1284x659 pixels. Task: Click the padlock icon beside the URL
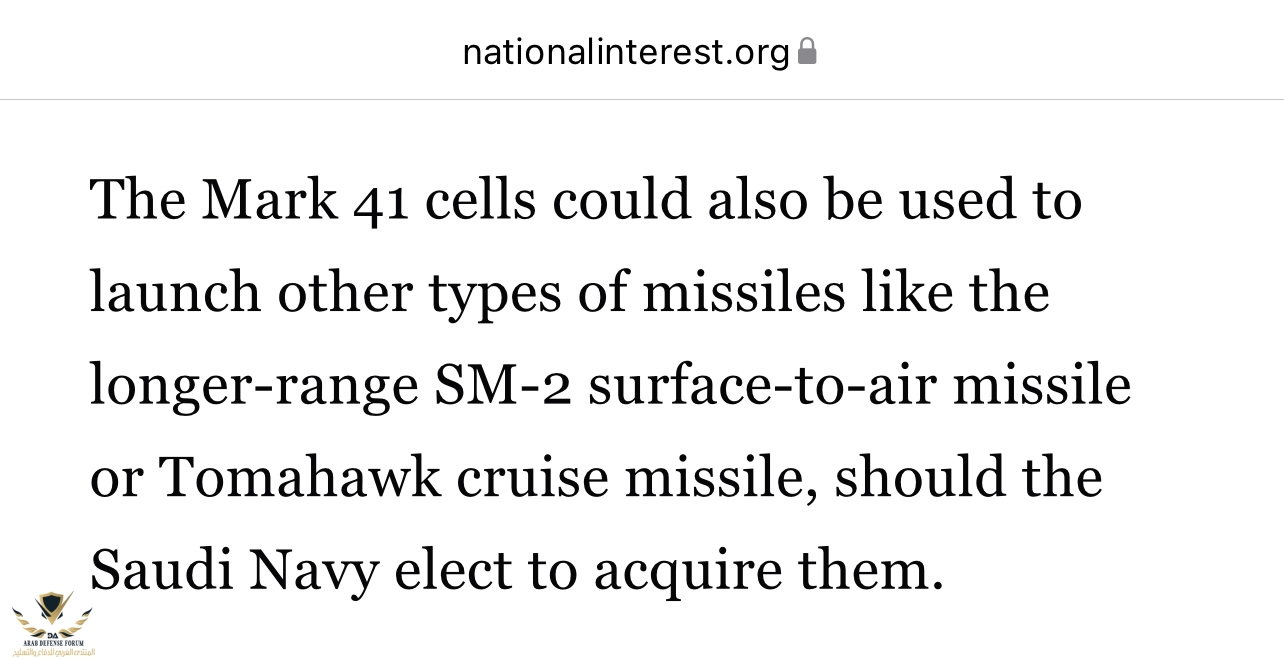807,51
